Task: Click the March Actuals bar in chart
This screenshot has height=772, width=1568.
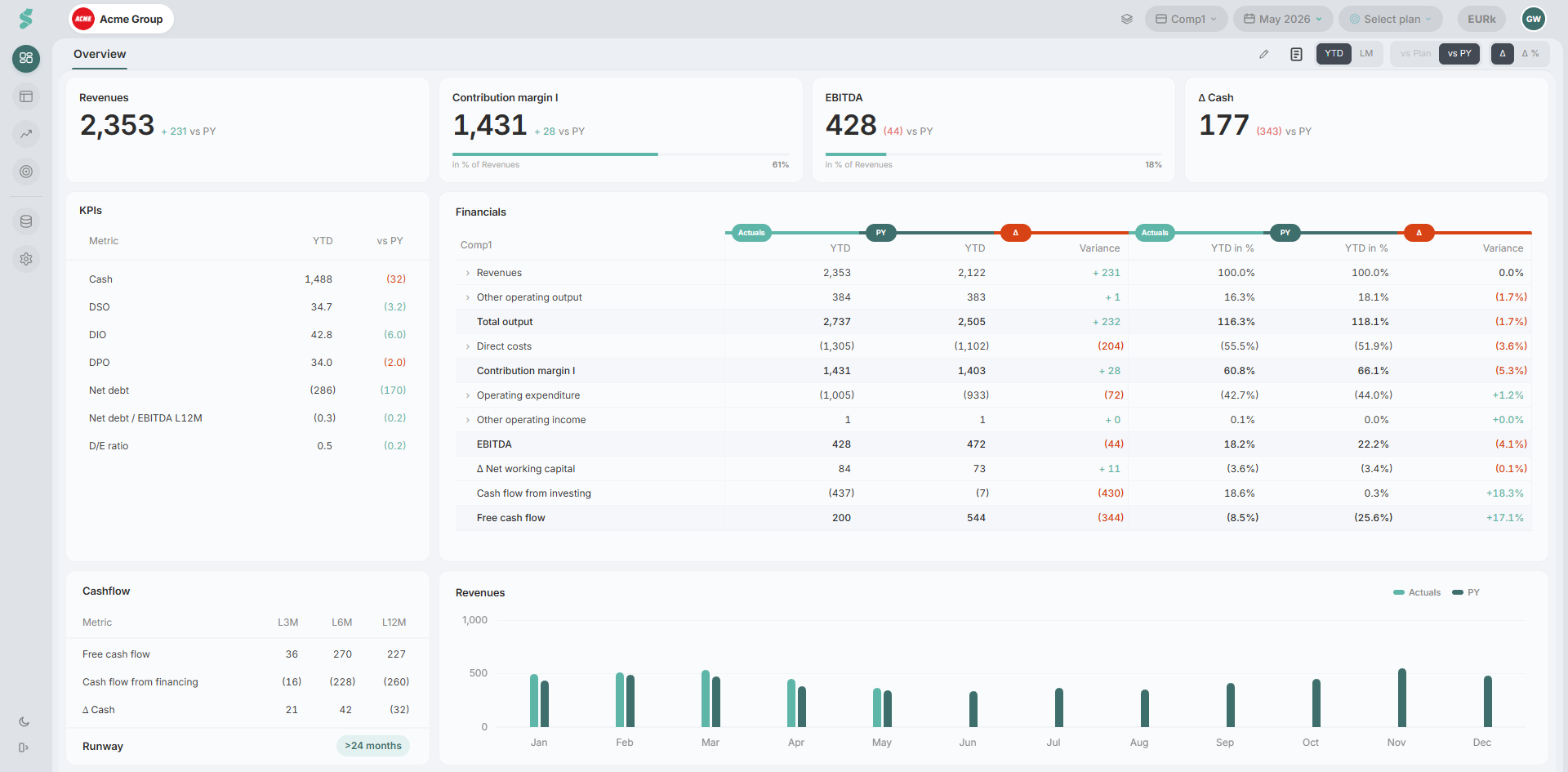Action: [706, 698]
